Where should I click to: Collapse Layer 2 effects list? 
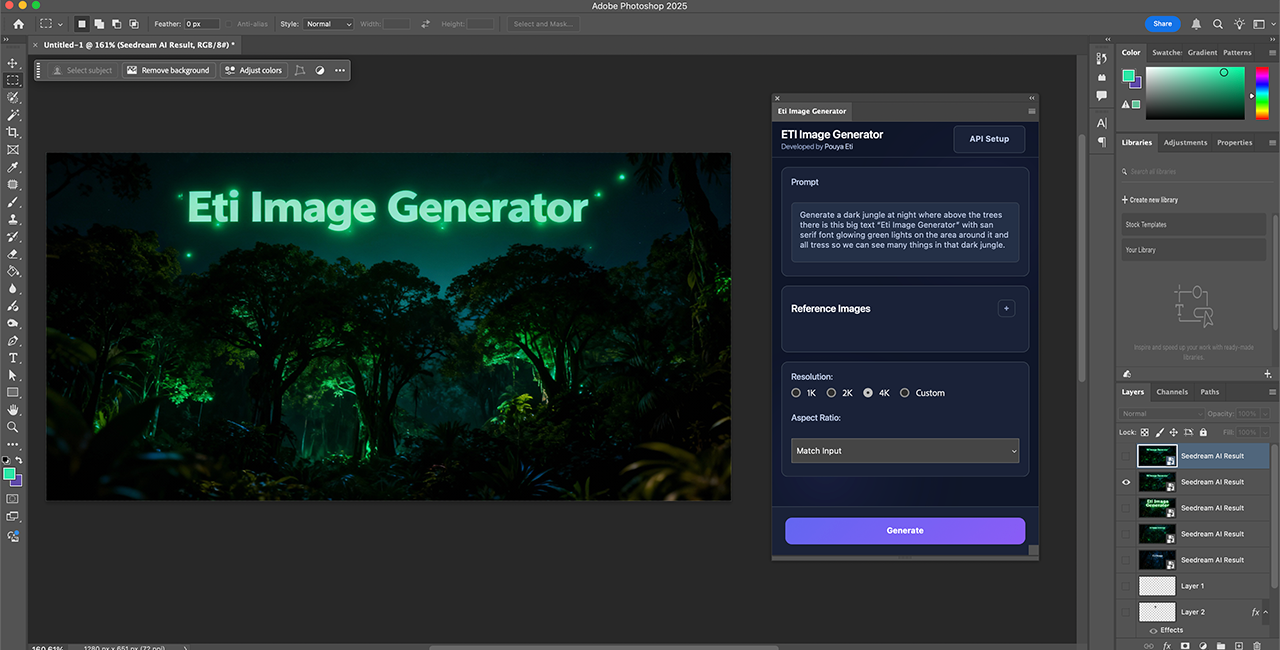1266,612
